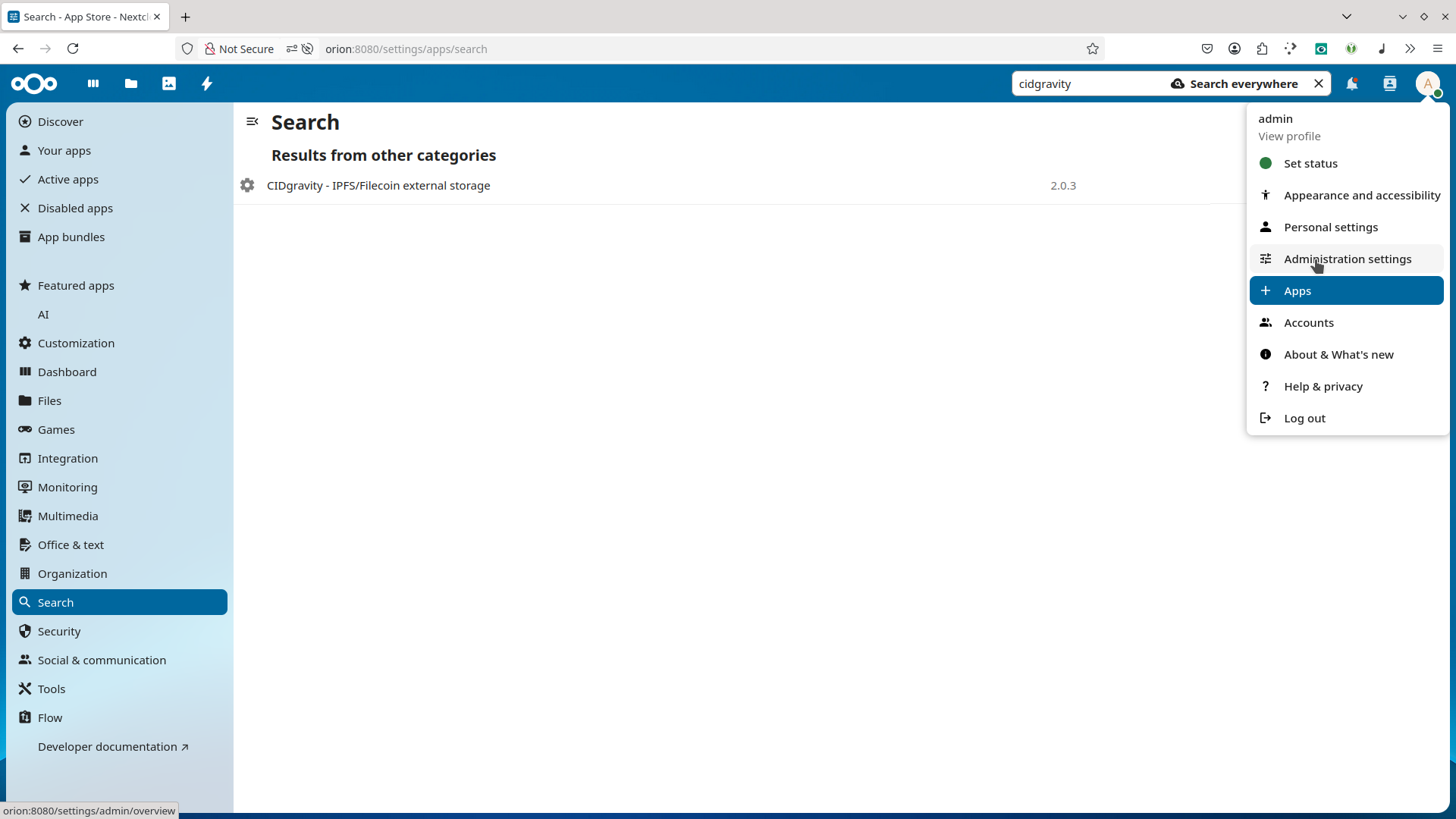Open Your apps list
The height and width of the screenshot is (819, 1456).
coord(120,150)
